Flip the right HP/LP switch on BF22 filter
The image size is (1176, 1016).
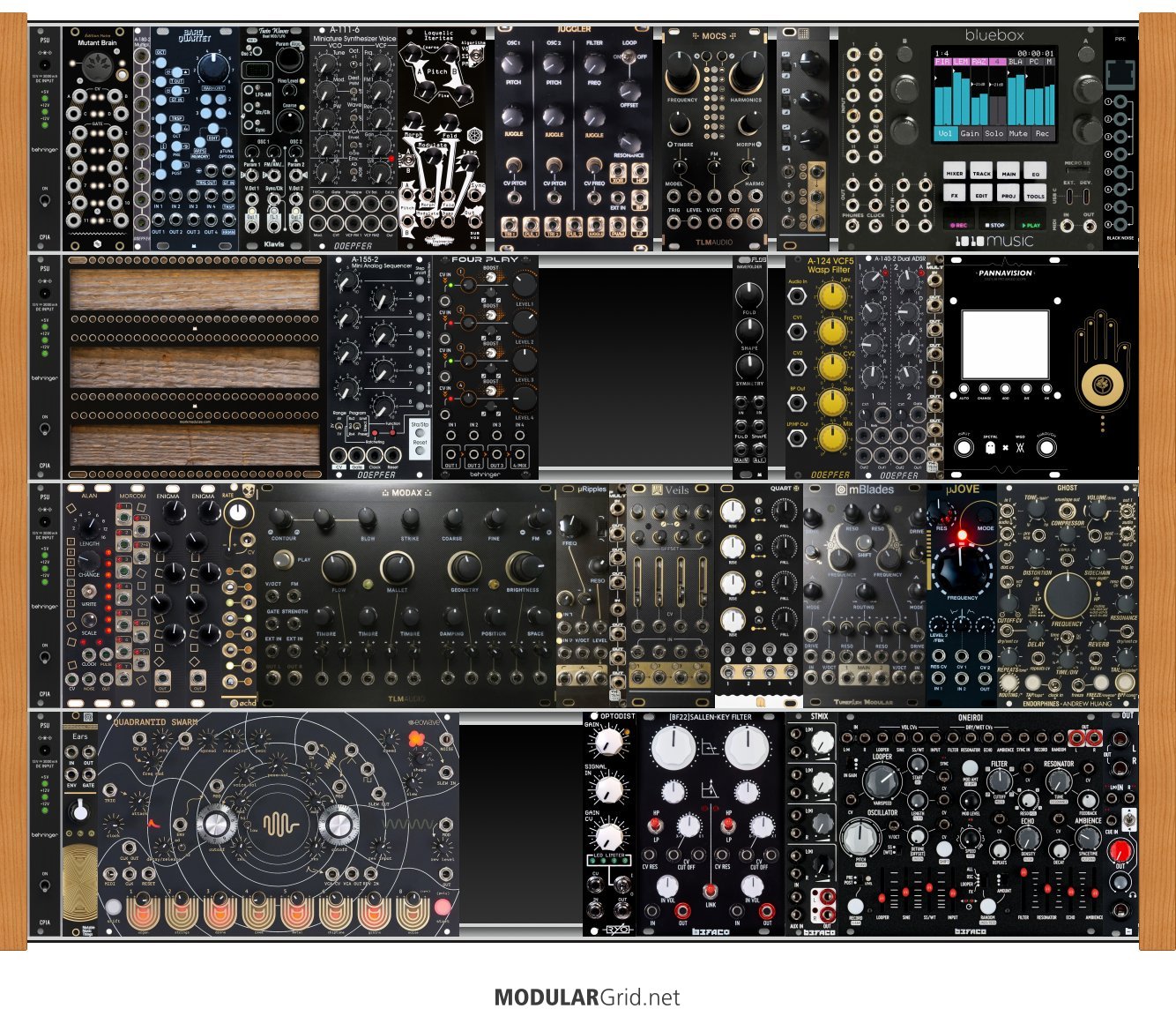click(728, 825)
